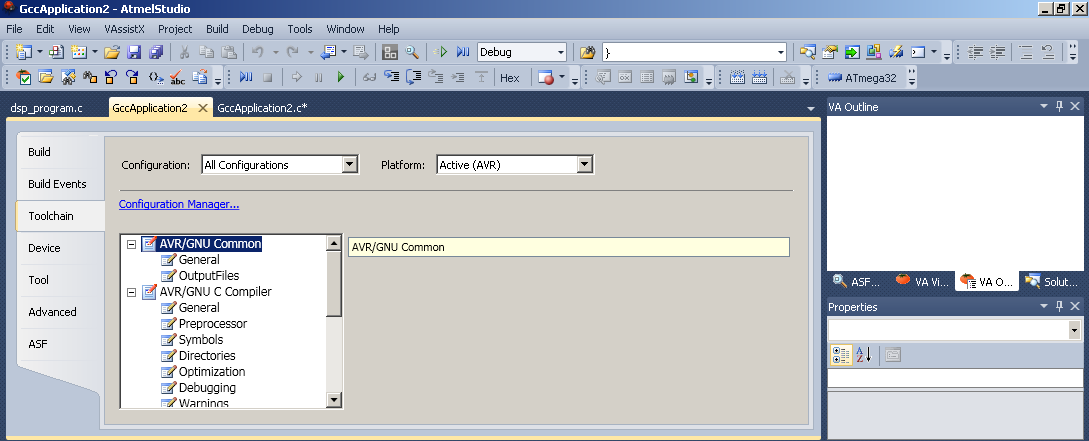Click the VA spell check abc icon
This screenshot has height=441, width=1089.
click(x=177, y=77)
